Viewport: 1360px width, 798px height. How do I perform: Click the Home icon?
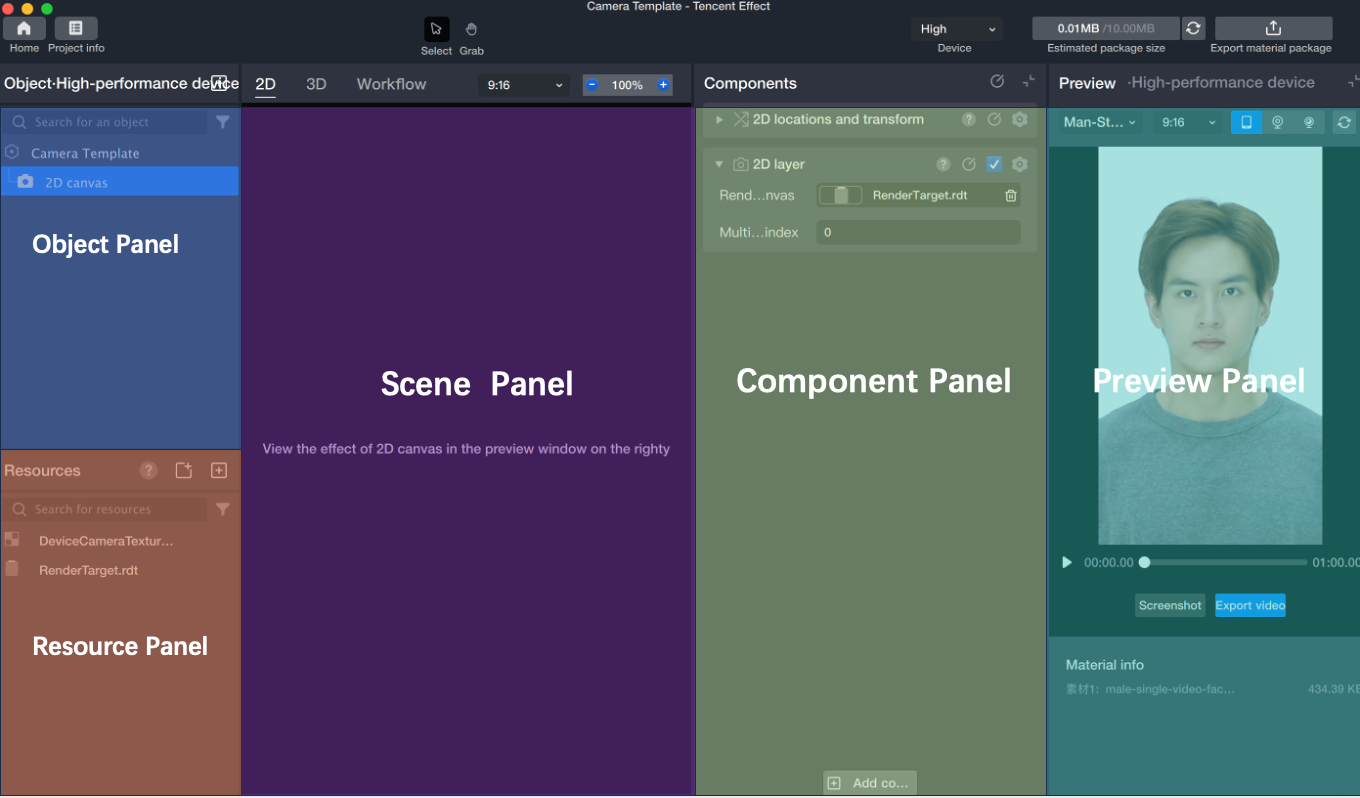[x=24, y=28]
